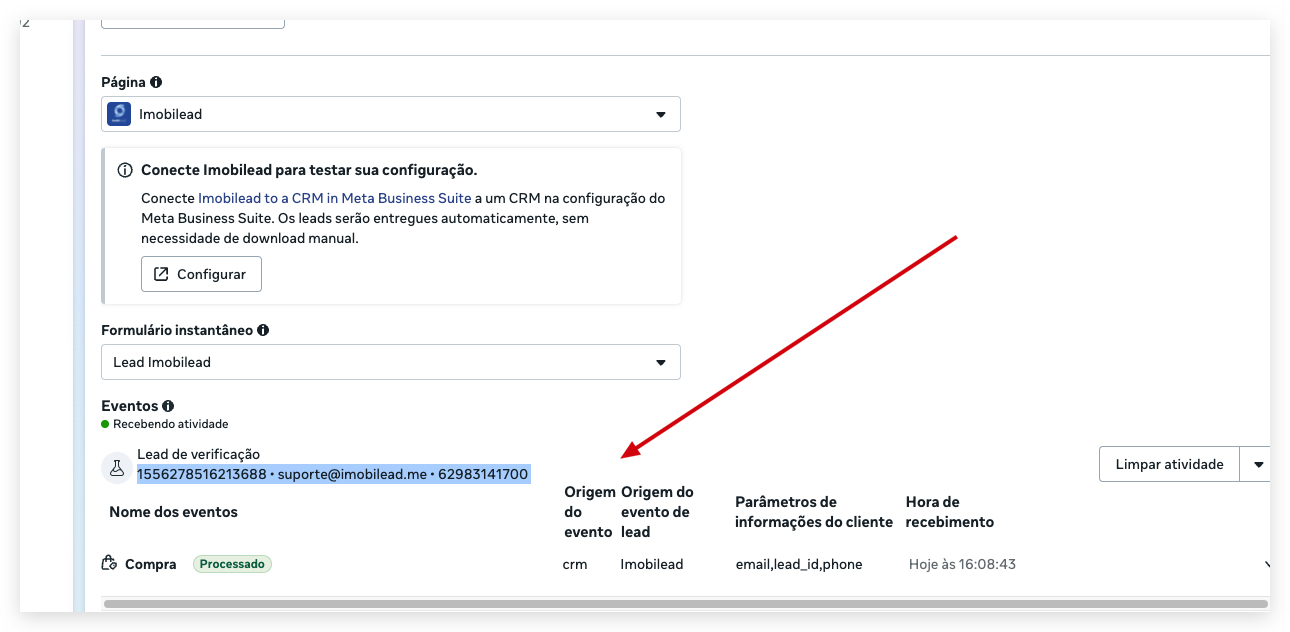The height and width of the screenshot is (632, 1290).
Task: Click the Parâmetros de informações do cliente header
Action: [x=814, y=512]
